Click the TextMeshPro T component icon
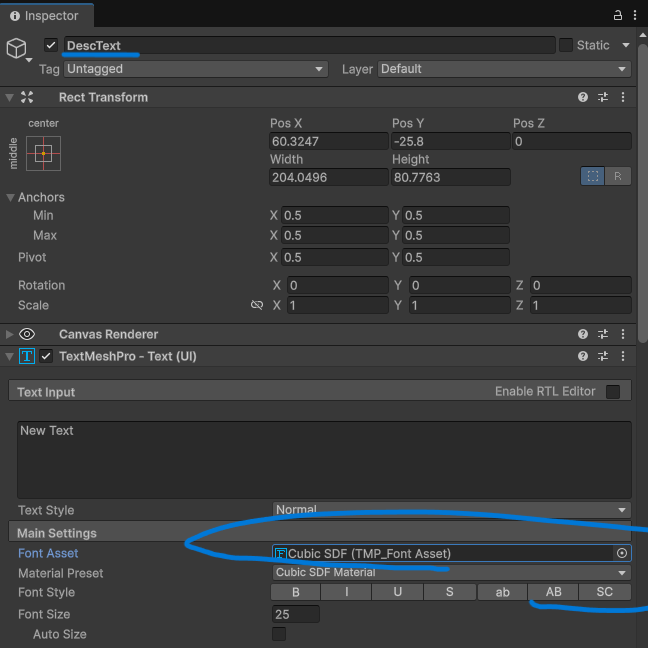648x648 pixels. [27, 356]
